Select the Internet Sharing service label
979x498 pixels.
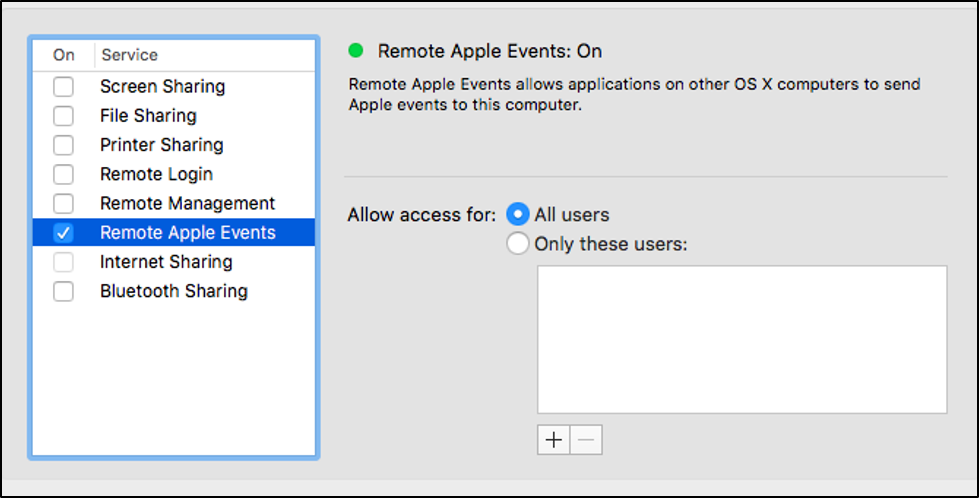[x=166, y=262]
